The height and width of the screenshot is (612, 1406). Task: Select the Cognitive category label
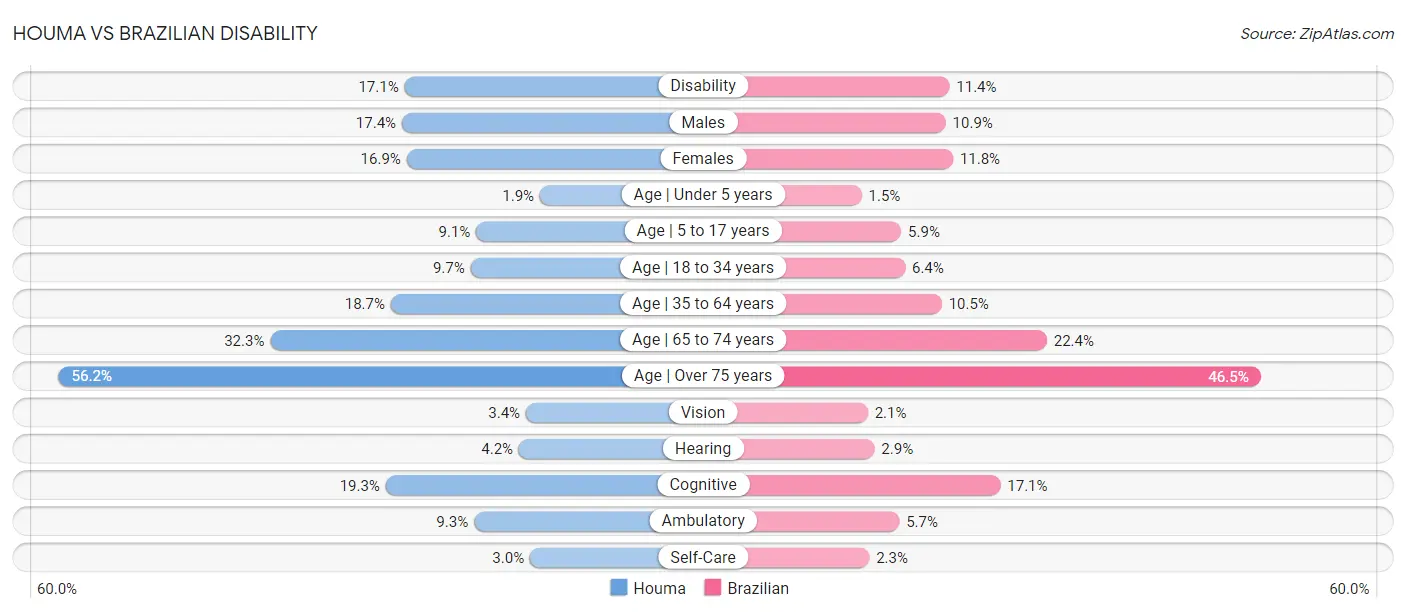click(703, 485)
